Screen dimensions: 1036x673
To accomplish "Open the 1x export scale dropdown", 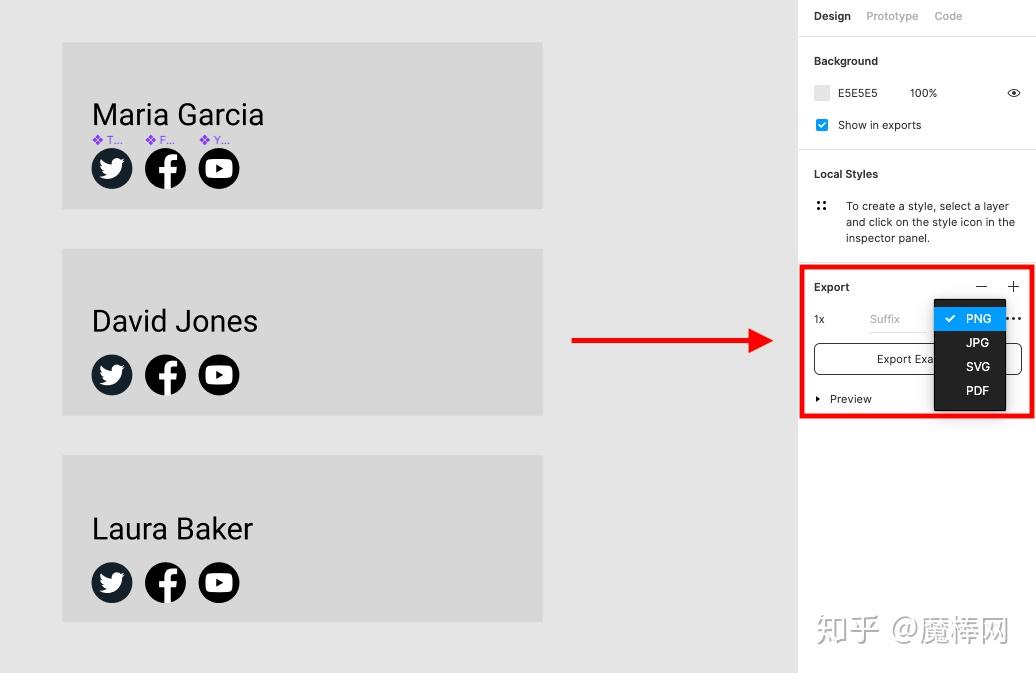I will [819, 319].
